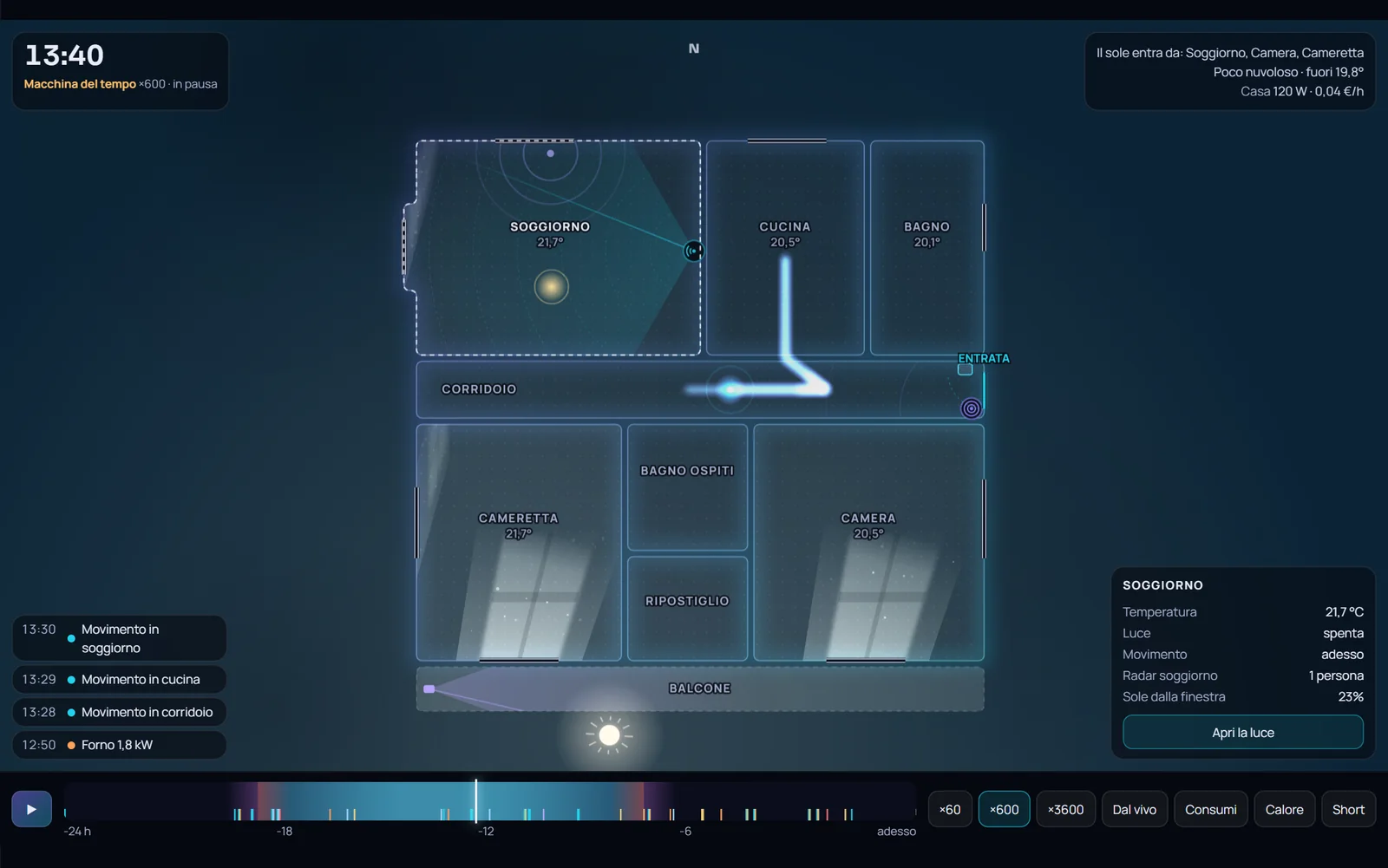Select the Cucina room
1388x868 pixels.
click(785, 247)
